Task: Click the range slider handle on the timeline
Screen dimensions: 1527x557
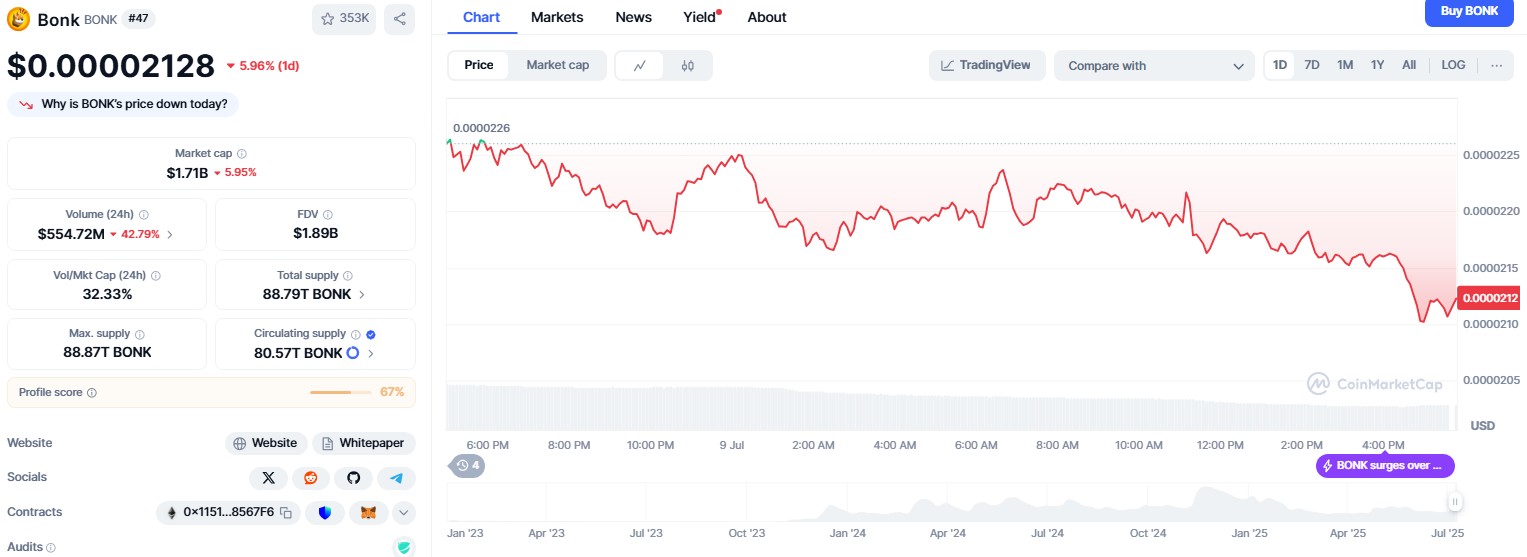Action: (1455, 502)
